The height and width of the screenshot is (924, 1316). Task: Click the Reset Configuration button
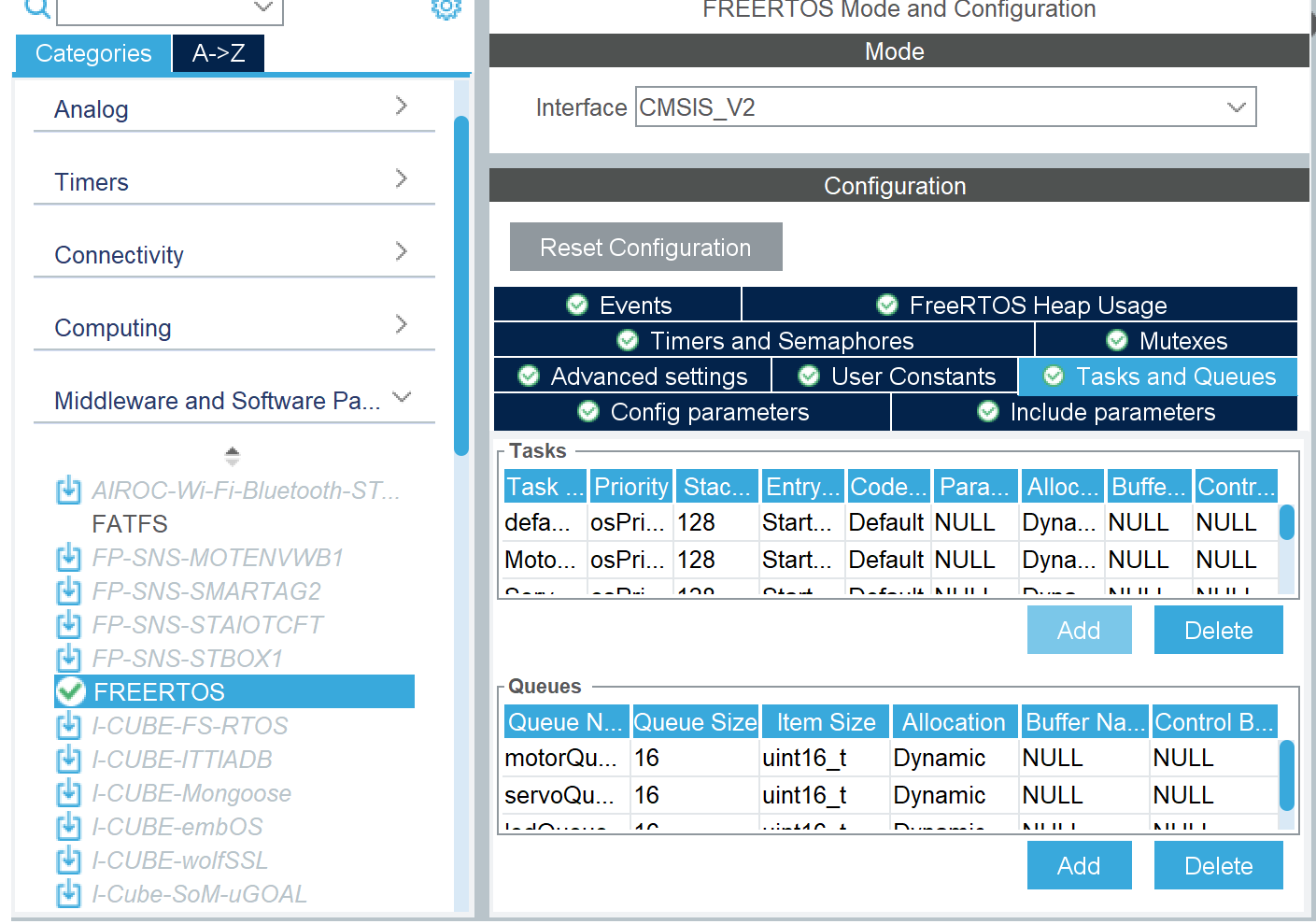coord(645,247)
